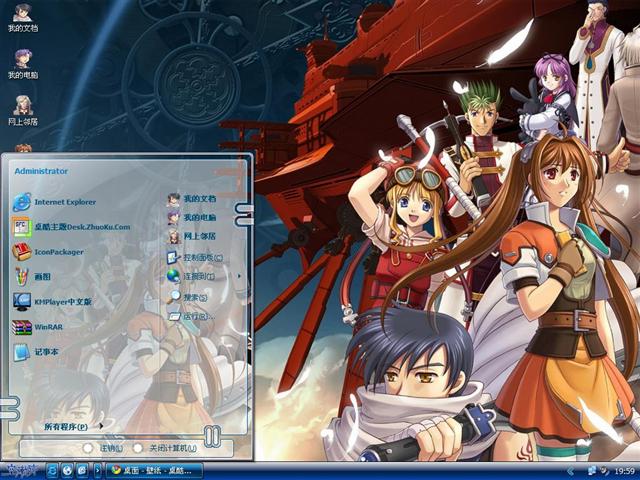The height and width of the screenshot is (480, 640).
Task: Expand the quick launch overflow arrow
Action: [x=97, y=471]
